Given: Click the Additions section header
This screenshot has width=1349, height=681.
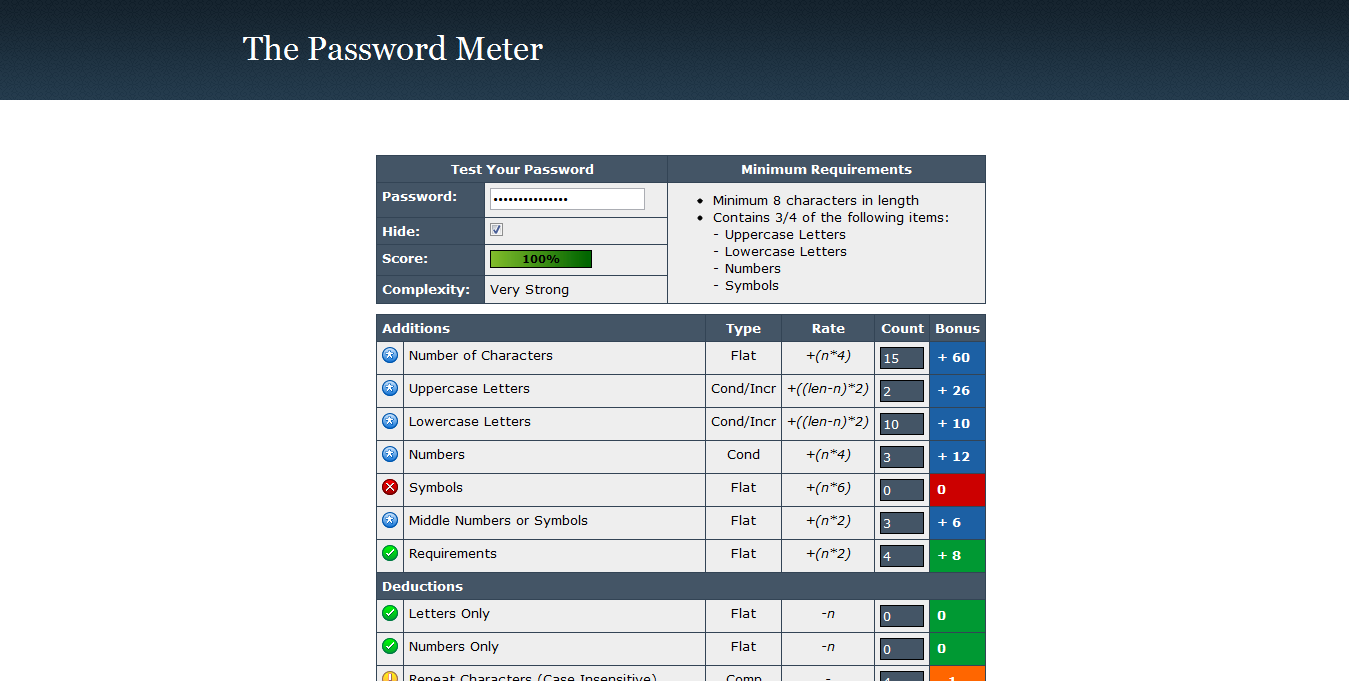Looking at the screenshot, I should [416, 328].
